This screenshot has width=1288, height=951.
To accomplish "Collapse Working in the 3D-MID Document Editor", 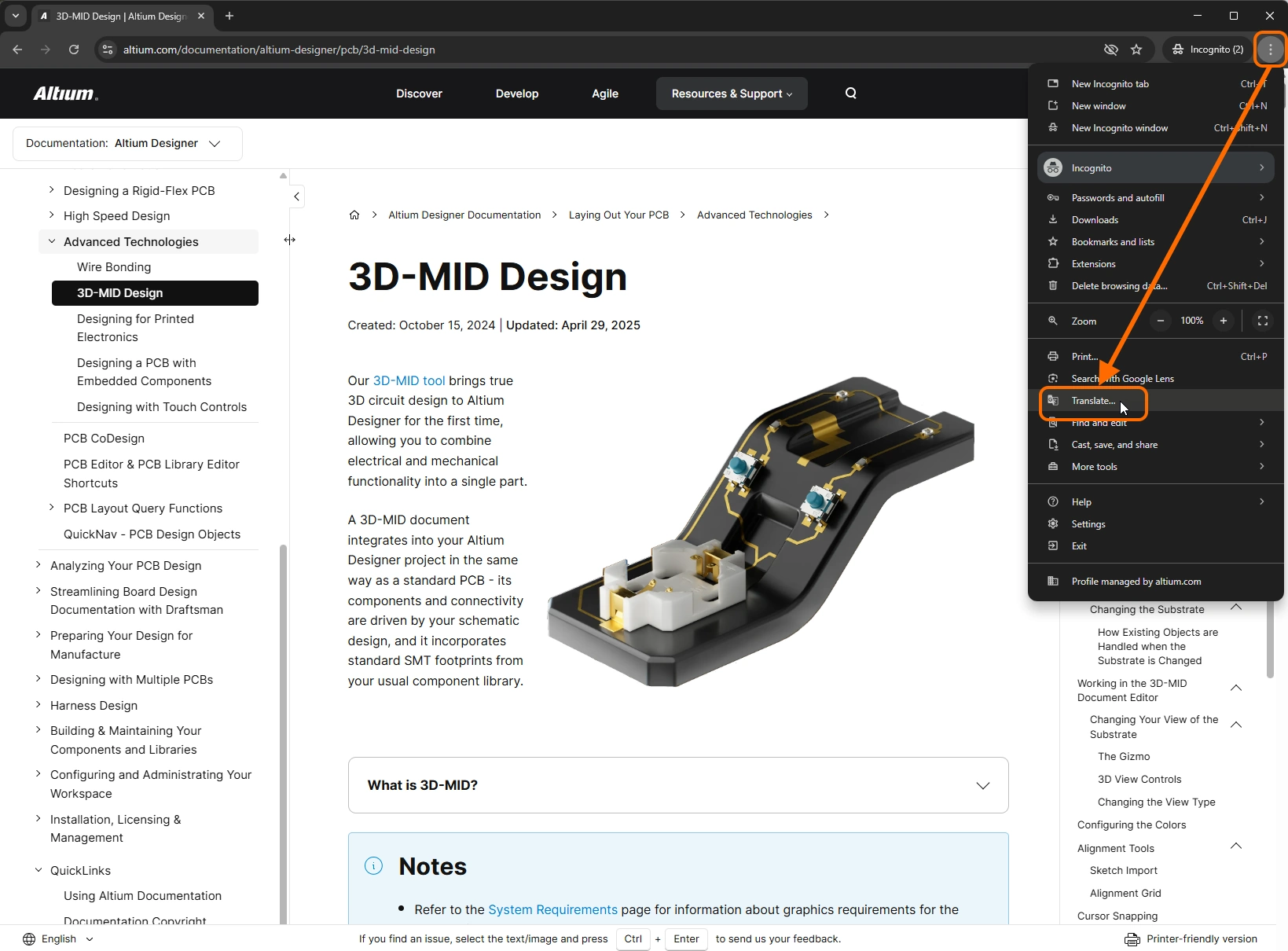I will (1235, 688).
